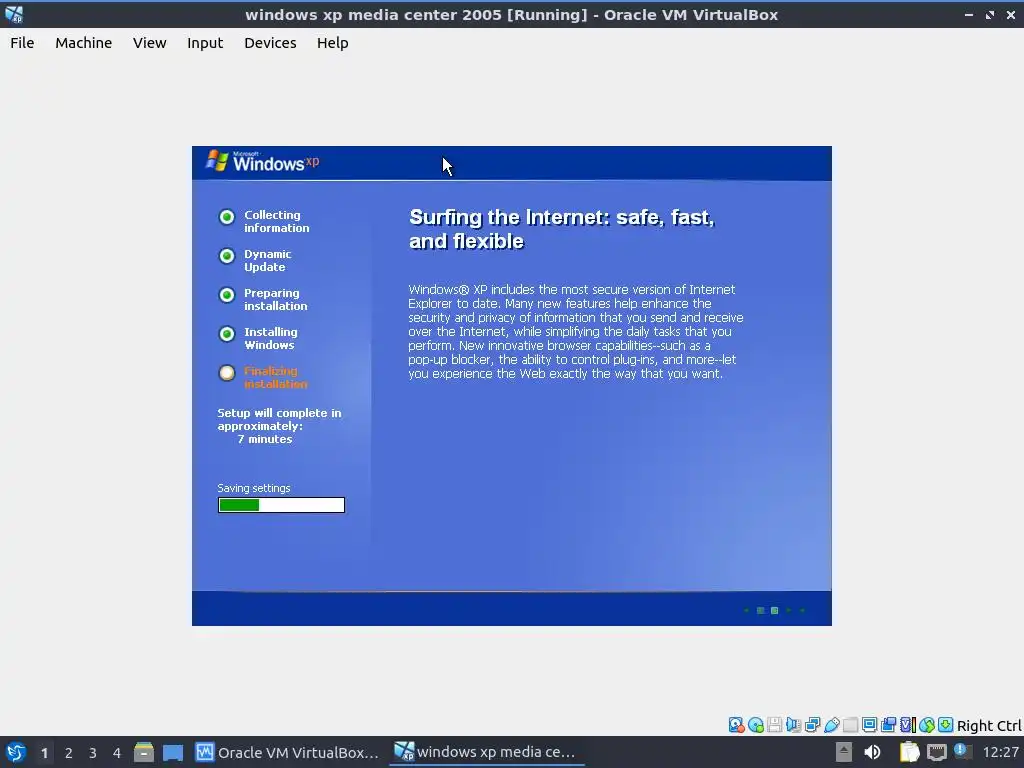Open the file manager drawer icon in taskbar
The width and height of the screenshot is (1024, 768).
coord(144,752)
